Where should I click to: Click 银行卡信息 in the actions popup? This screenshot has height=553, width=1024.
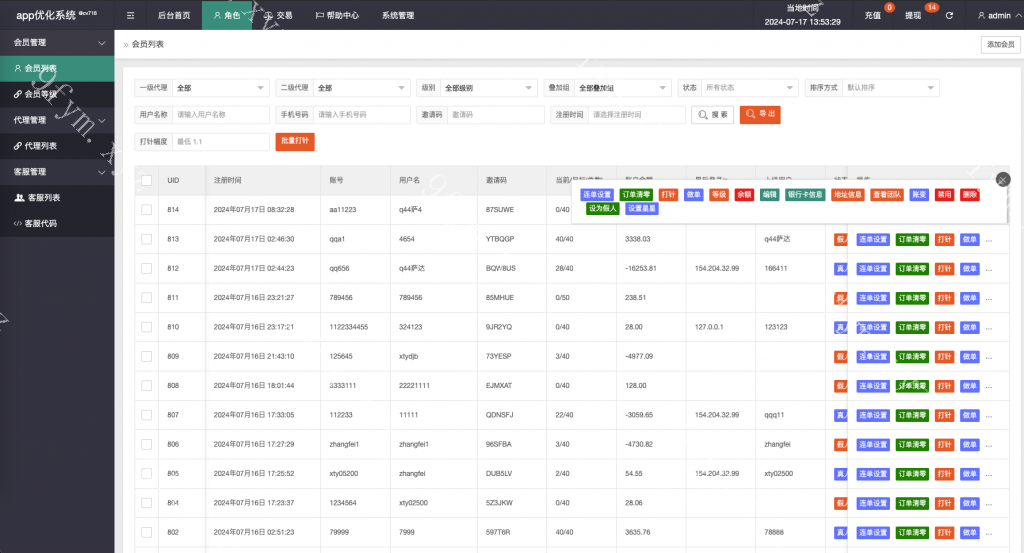point(805,195)
